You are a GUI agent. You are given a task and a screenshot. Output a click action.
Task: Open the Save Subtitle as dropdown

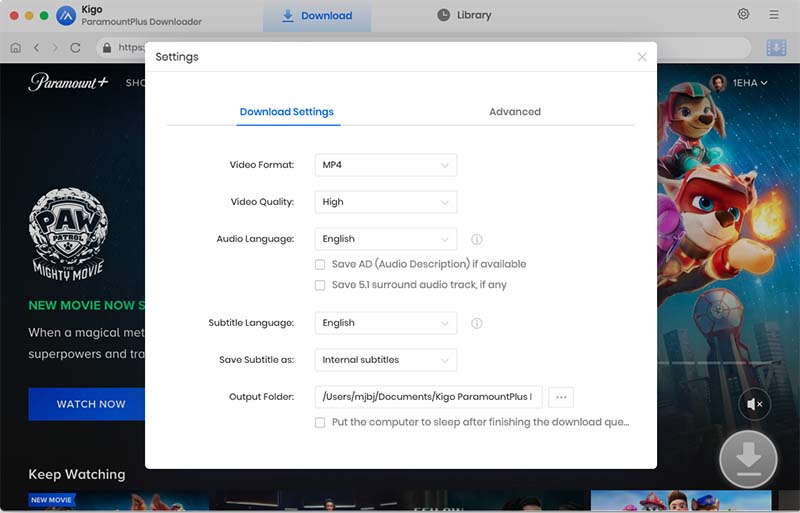[386, 360]
